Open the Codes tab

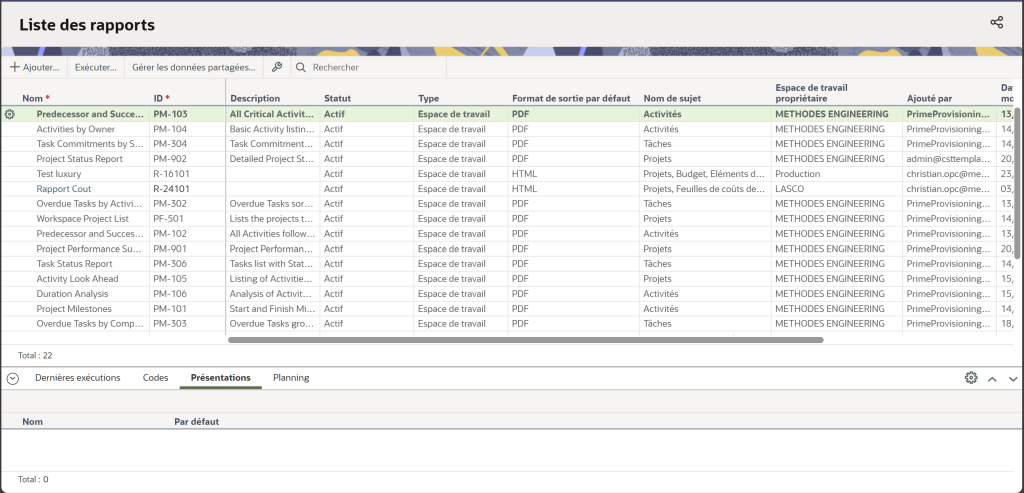coord(155,378)
